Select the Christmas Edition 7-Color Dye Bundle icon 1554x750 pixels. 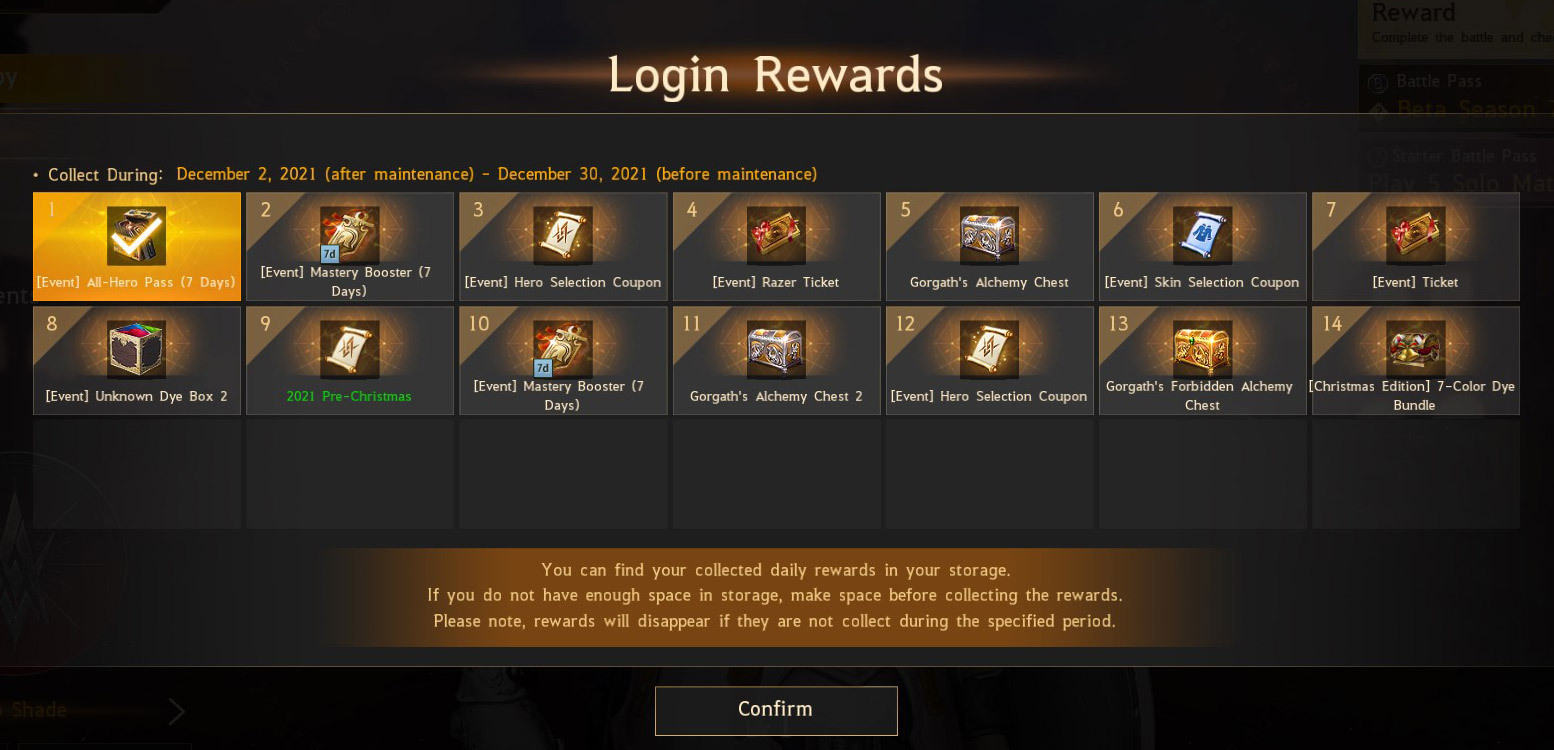1415,350
